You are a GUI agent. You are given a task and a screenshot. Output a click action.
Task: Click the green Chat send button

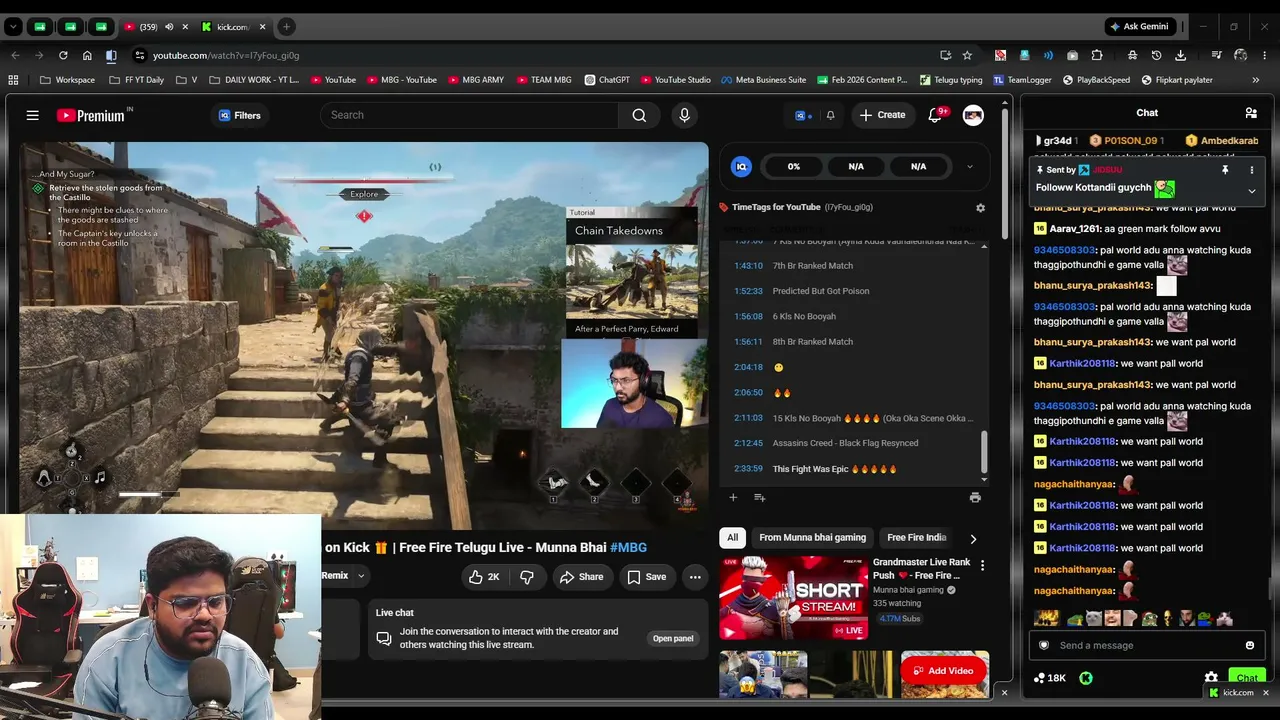[x=1246, y=678]
